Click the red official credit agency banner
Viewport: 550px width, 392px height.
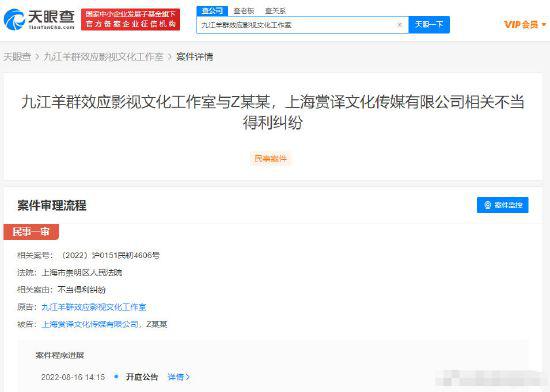point(130,20)
